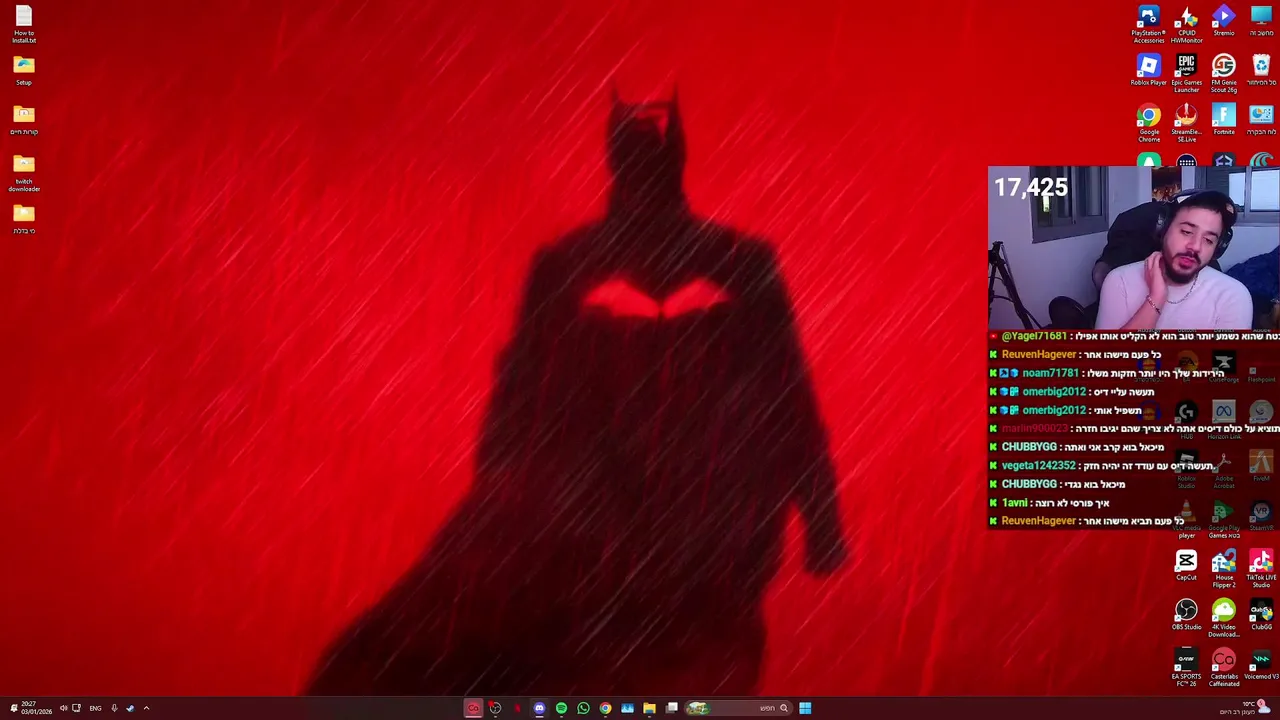Click chat username ReuvenHagever in top message
Screen dimensions: 1280x720
pyautogui.click(x=1038, y=354)
